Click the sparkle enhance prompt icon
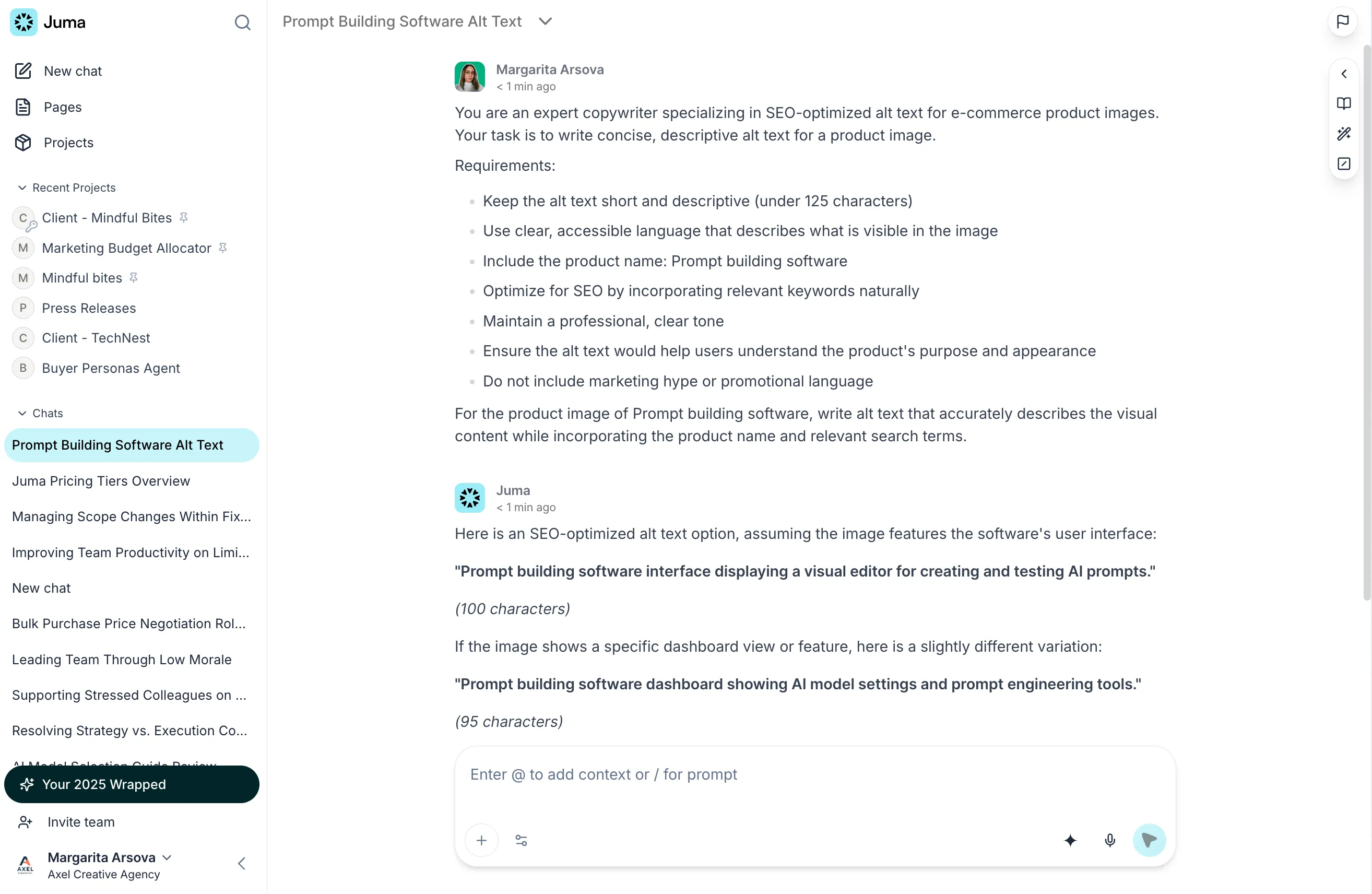 [x=1071, y=840]
